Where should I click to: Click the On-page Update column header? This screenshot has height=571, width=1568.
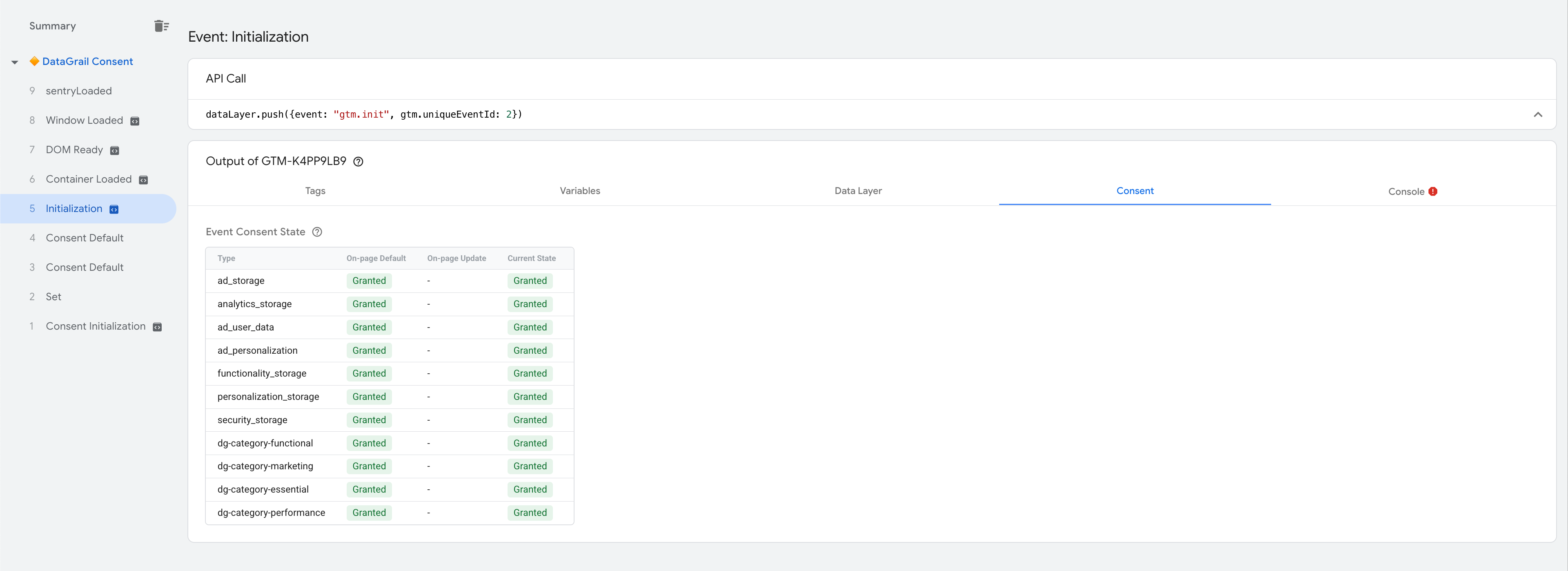point(457,258)
